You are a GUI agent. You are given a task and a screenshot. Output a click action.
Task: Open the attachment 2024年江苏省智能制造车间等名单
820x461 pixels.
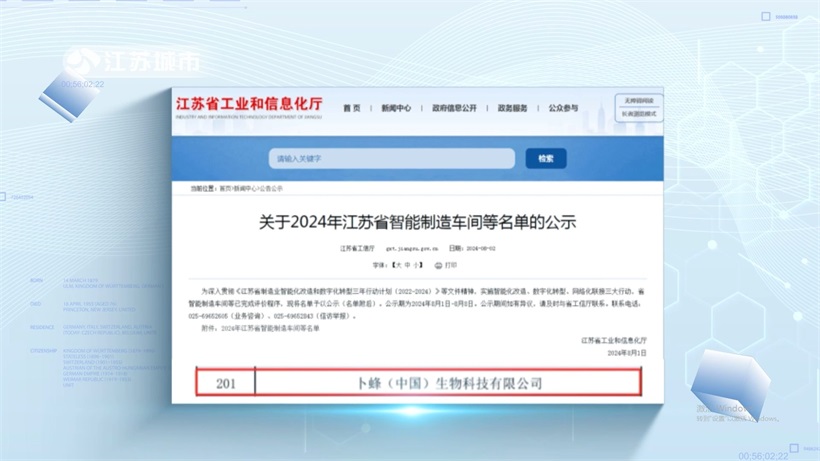[x=270, y=329]
